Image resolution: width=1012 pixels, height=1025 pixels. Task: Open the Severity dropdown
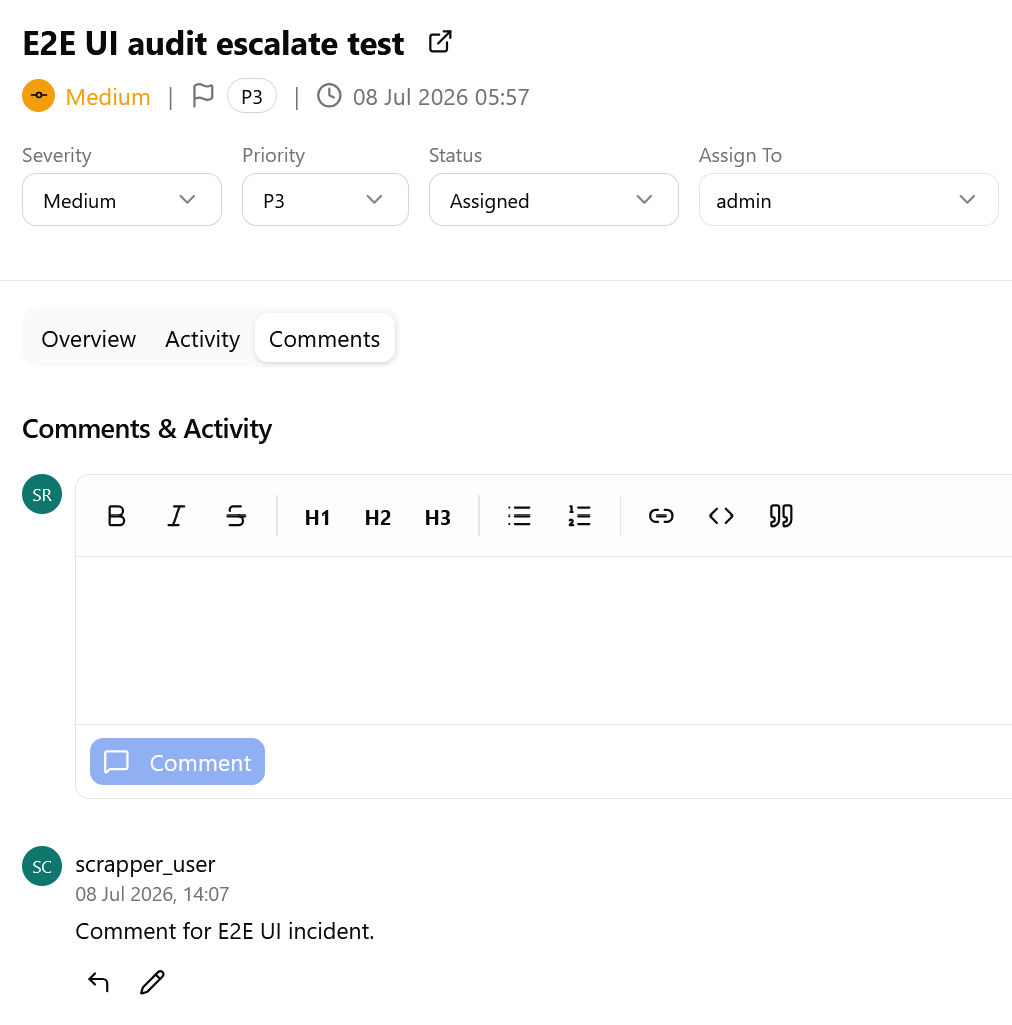click(x=122, y=200)
